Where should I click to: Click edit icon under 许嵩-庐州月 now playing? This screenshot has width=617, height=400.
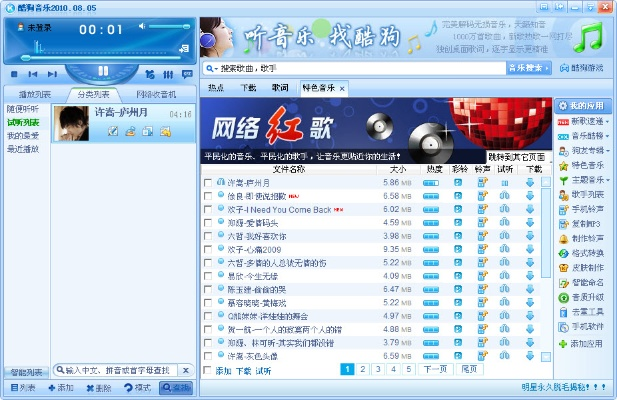pos(113,131)
